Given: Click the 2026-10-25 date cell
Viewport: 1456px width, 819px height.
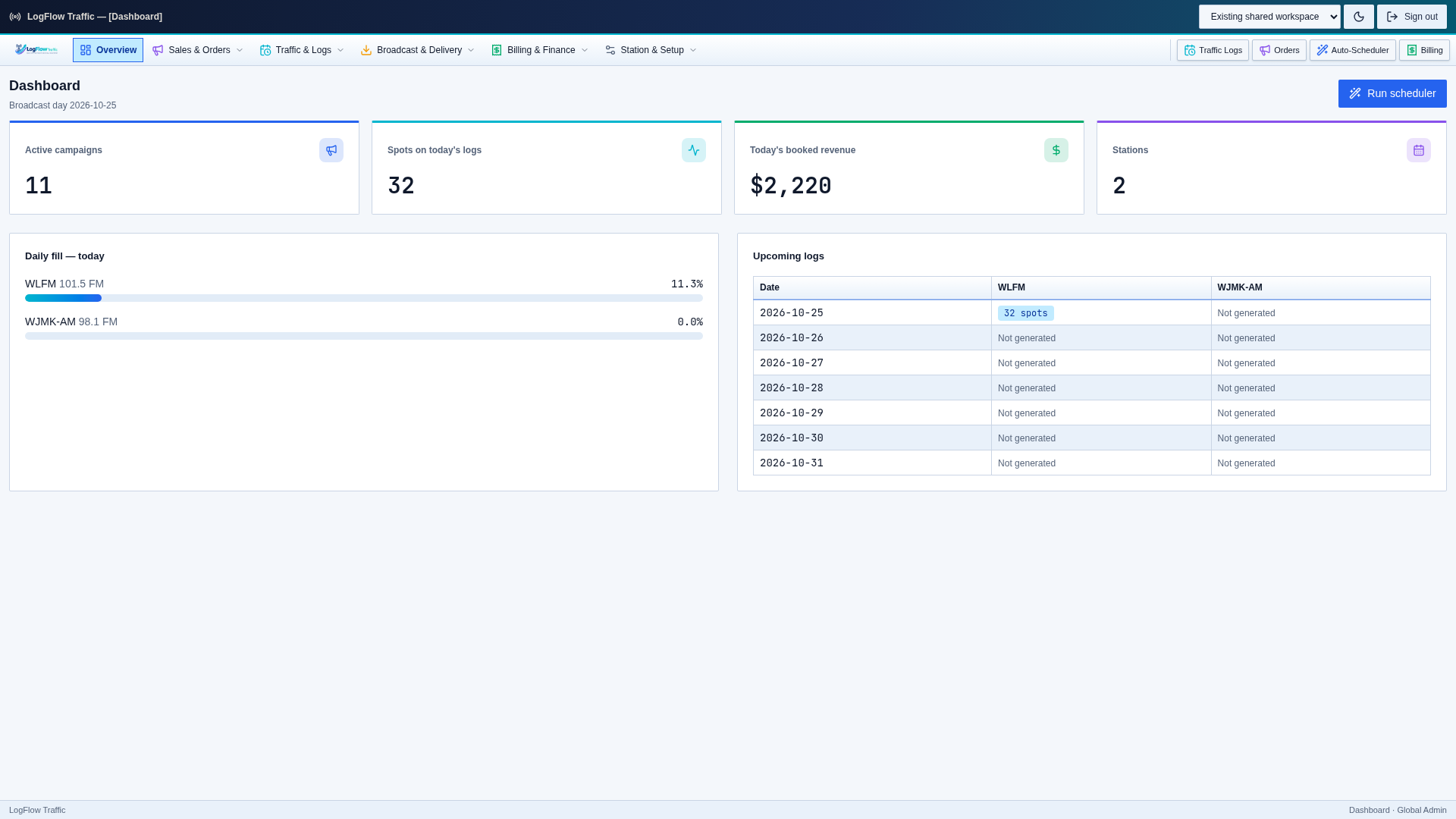Looking at the screenshot, I should [872, 313].
